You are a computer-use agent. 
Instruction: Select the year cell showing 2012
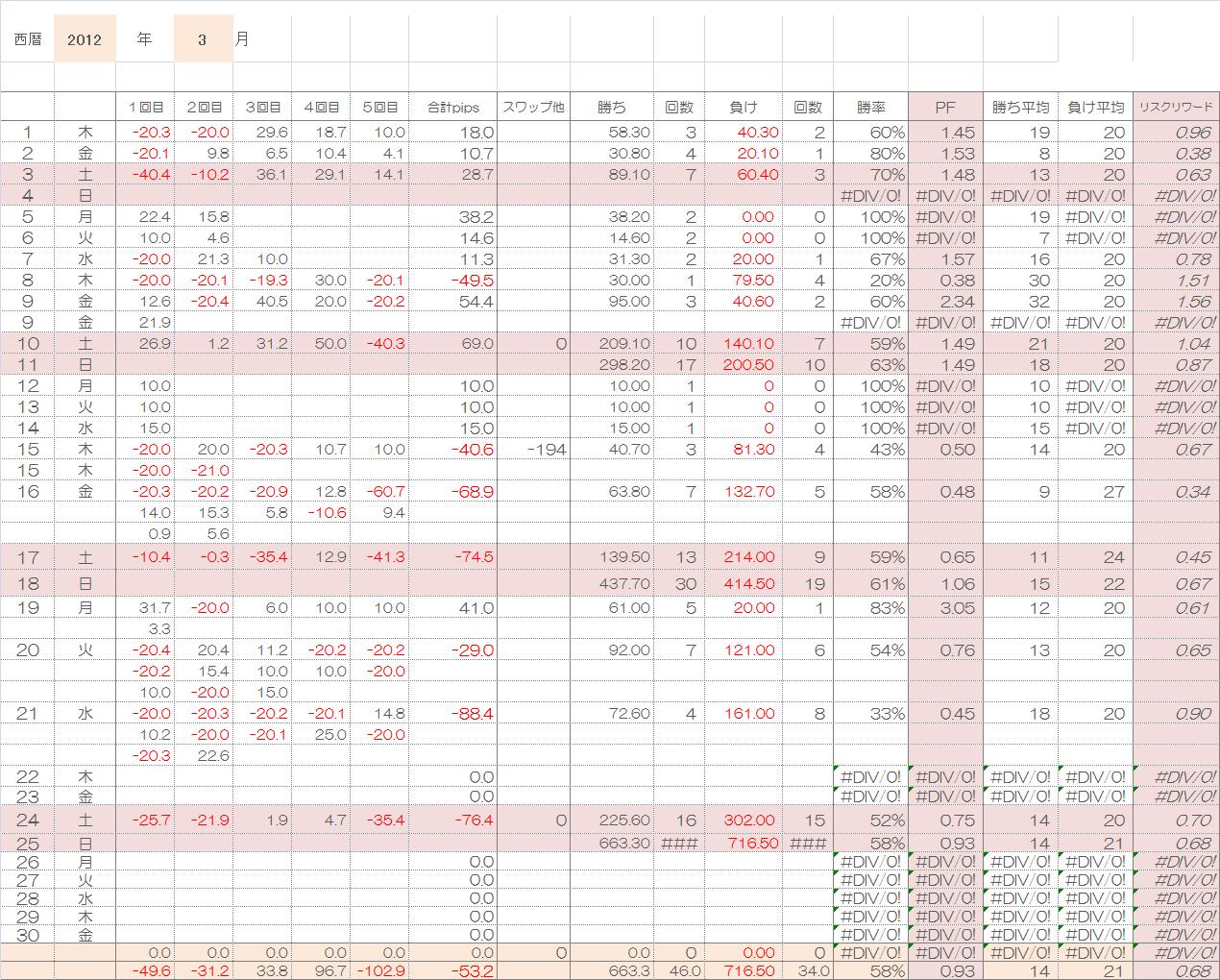point(85,39)
